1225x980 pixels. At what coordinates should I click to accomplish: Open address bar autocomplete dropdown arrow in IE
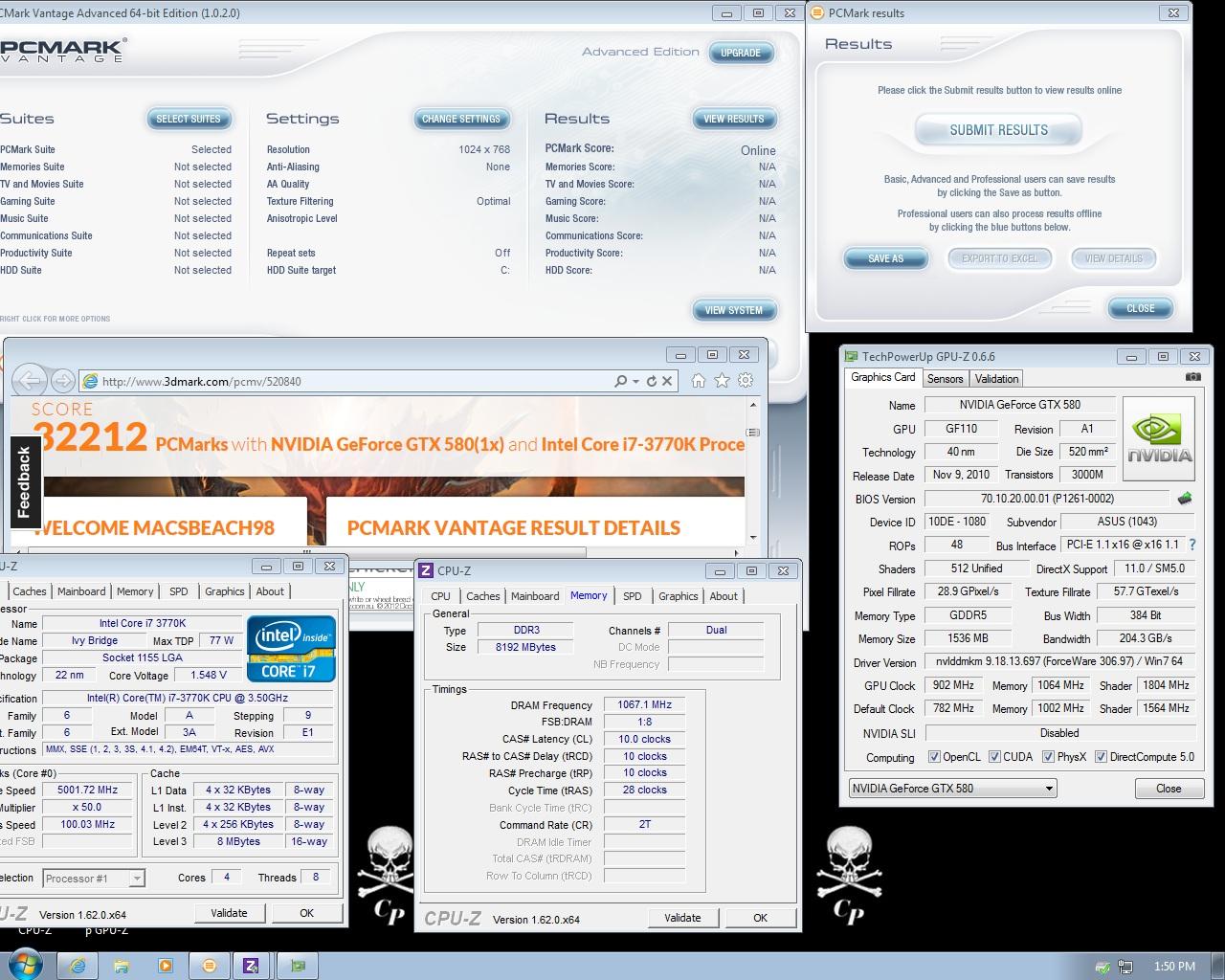635,381
